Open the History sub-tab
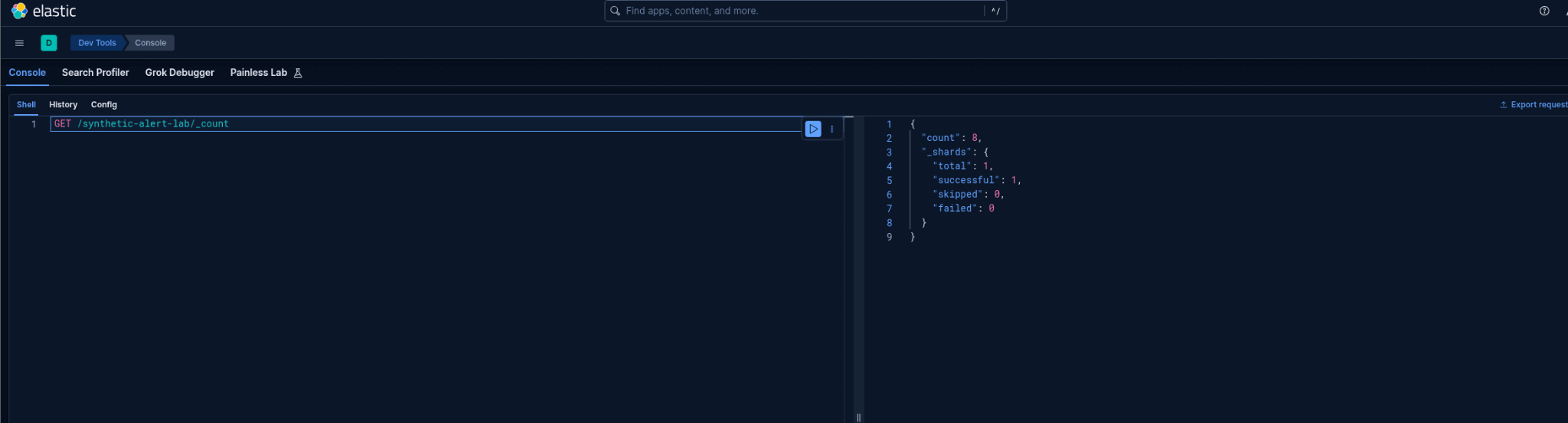The height and width of the screenshot is (423, 1568). (64, 104)
